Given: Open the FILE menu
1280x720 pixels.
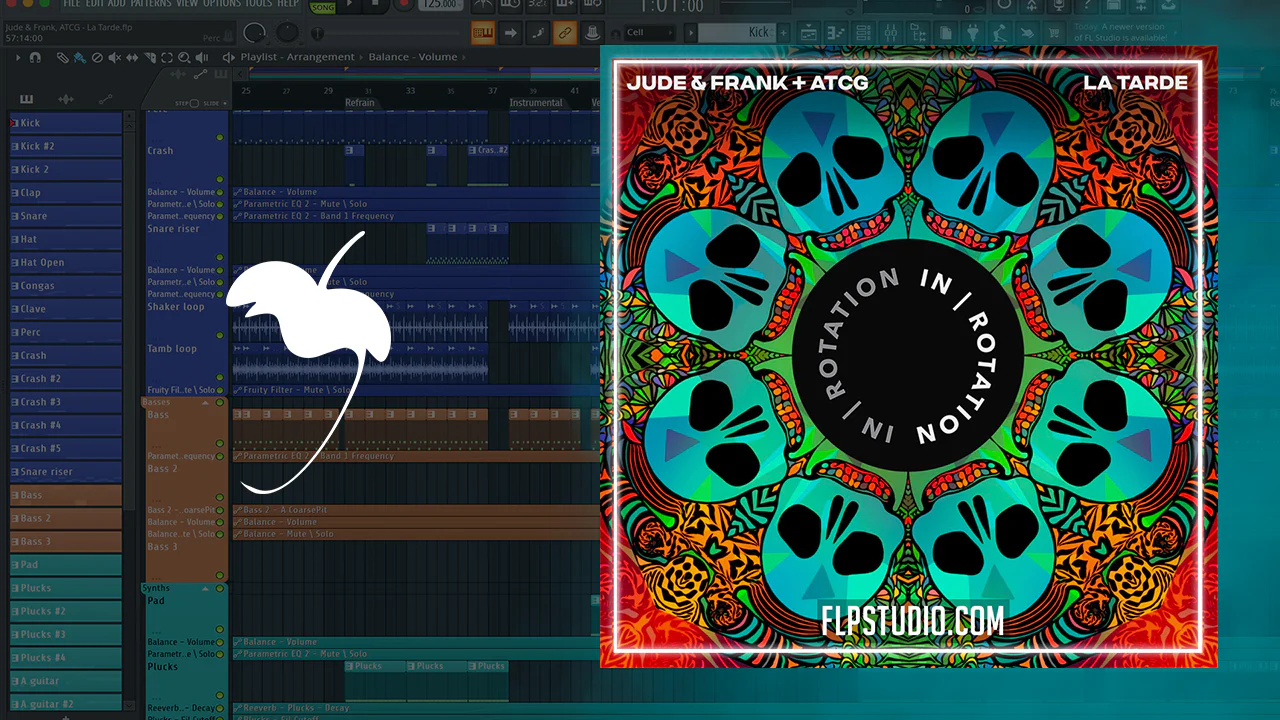Looking at the screenshot, I should (x=72, y=4).
